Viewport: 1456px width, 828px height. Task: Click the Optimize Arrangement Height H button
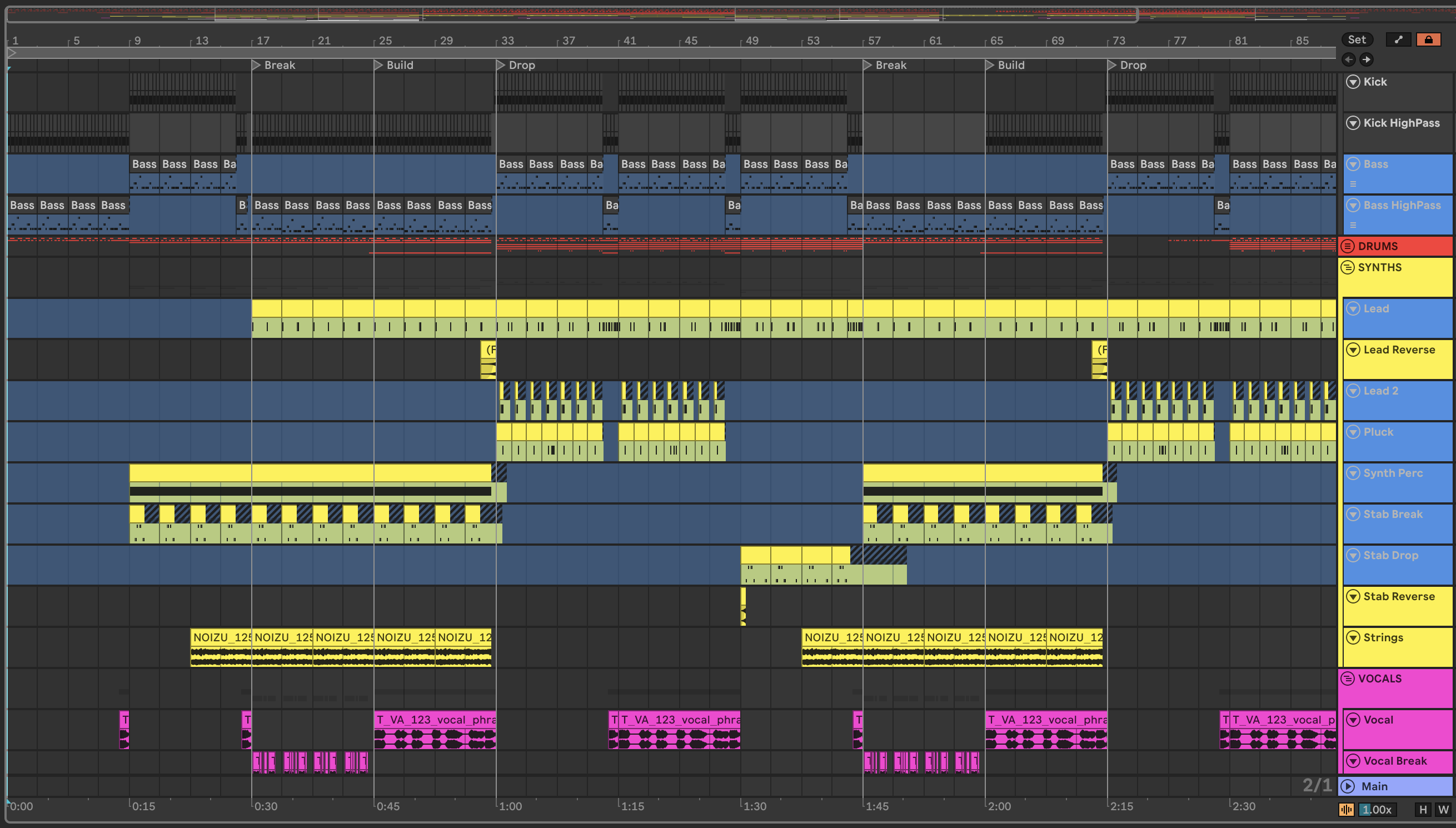click(1423, 810)
